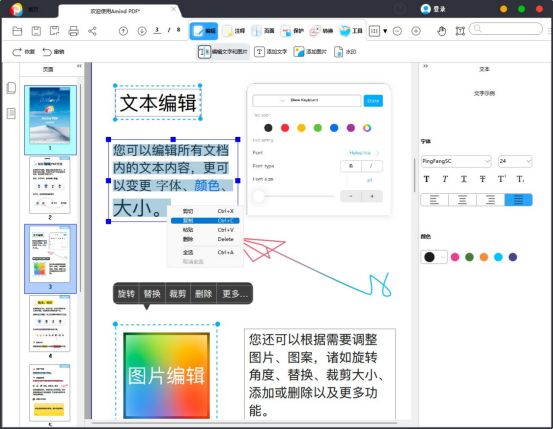Select the 添加图片 (Add Image) tool
Screen dimensions: 553x429
[x=310, y=52]
